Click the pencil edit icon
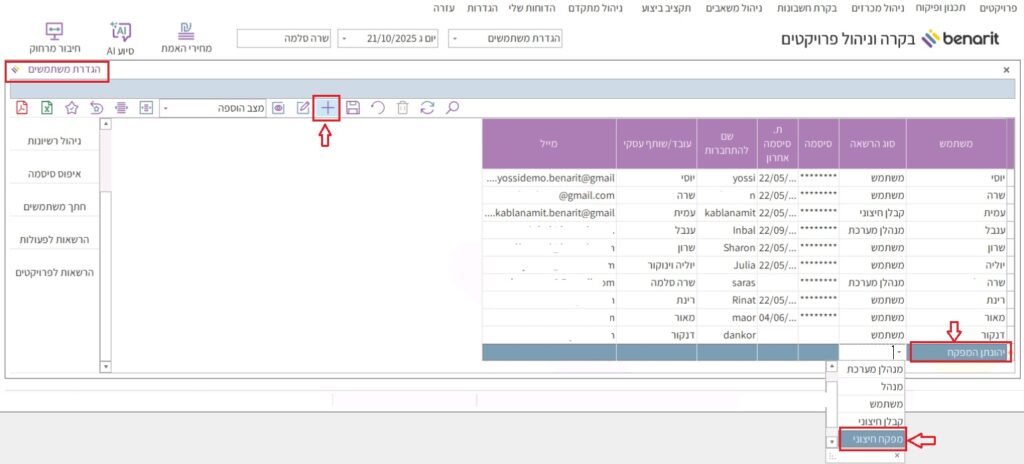The image size is (1024, 464). (x=303, y=108)
